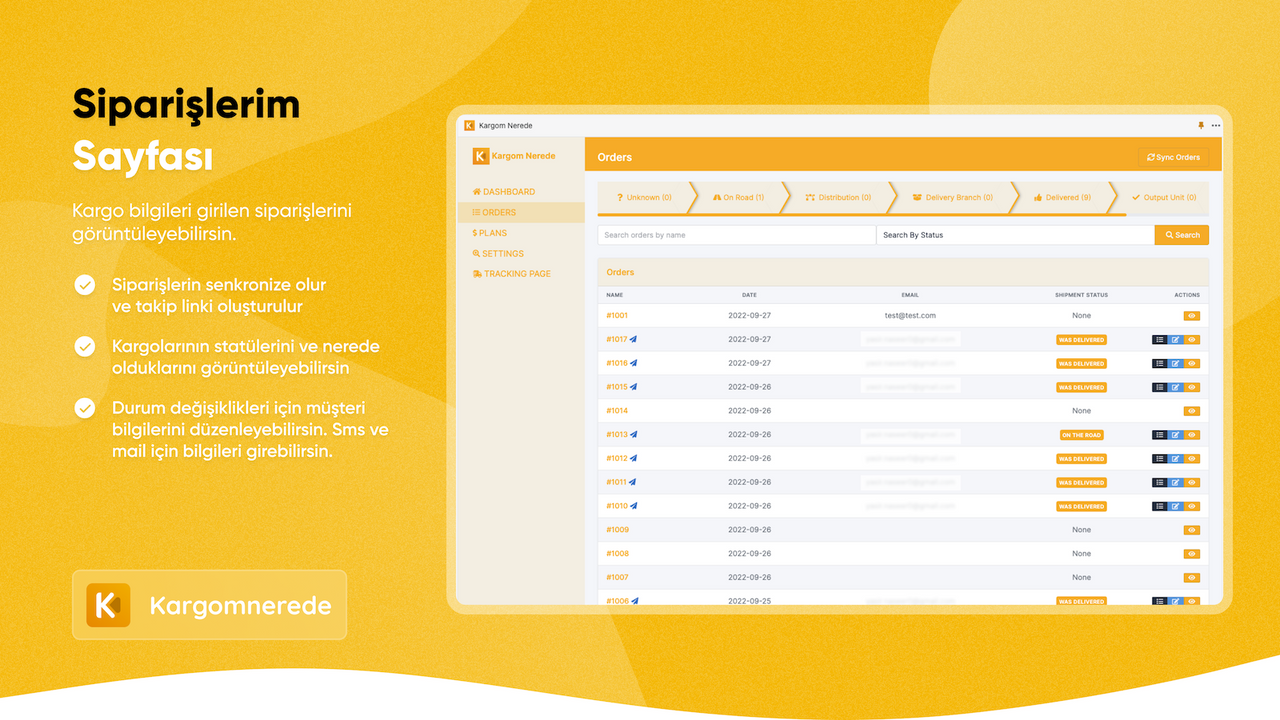1280x720 pixels.
Task: Click the edit icon for order #1015
Action: (x=1176, y=387)
